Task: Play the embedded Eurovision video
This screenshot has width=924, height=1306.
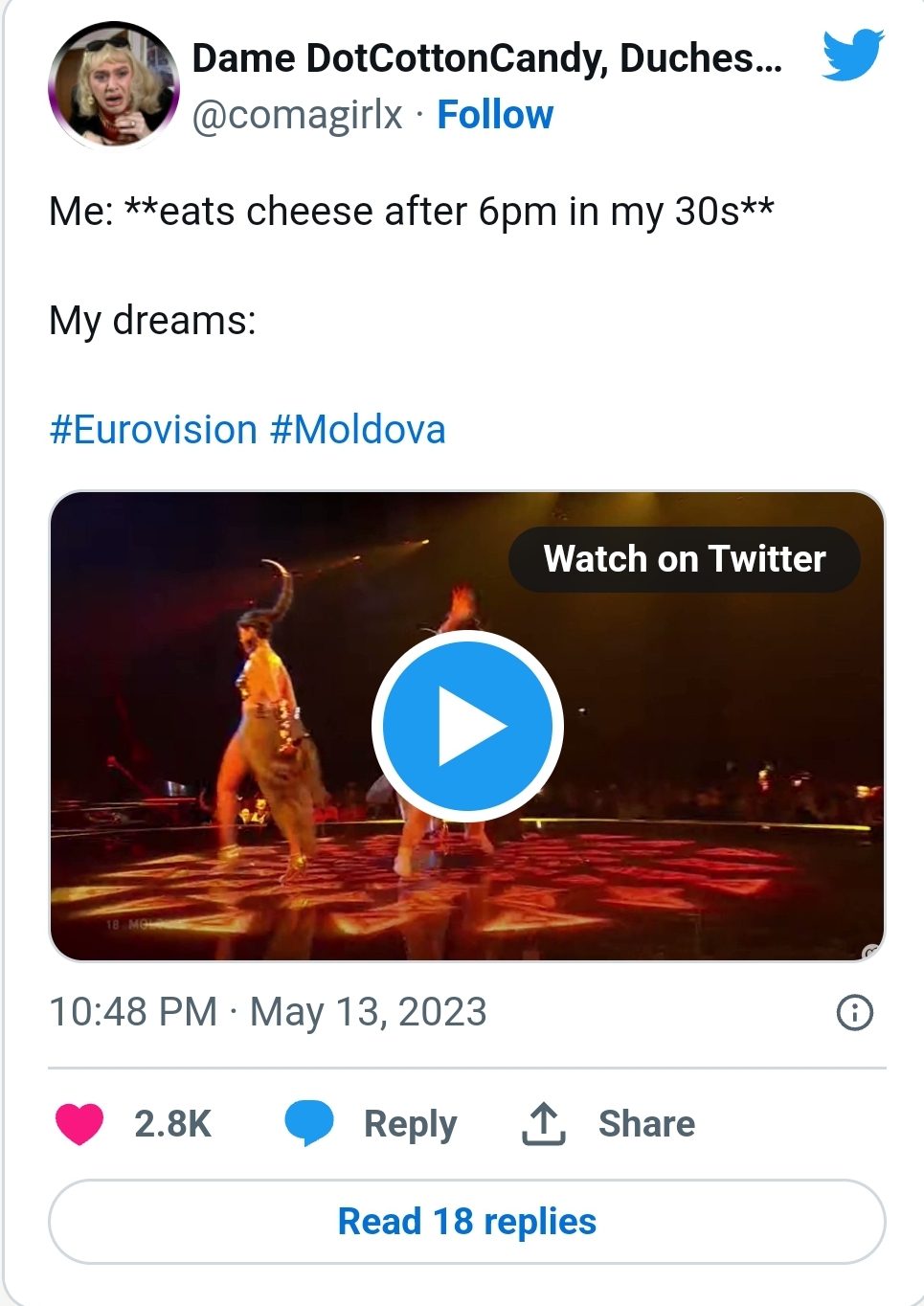Action: pyautogui.click(x=467, y=726)
